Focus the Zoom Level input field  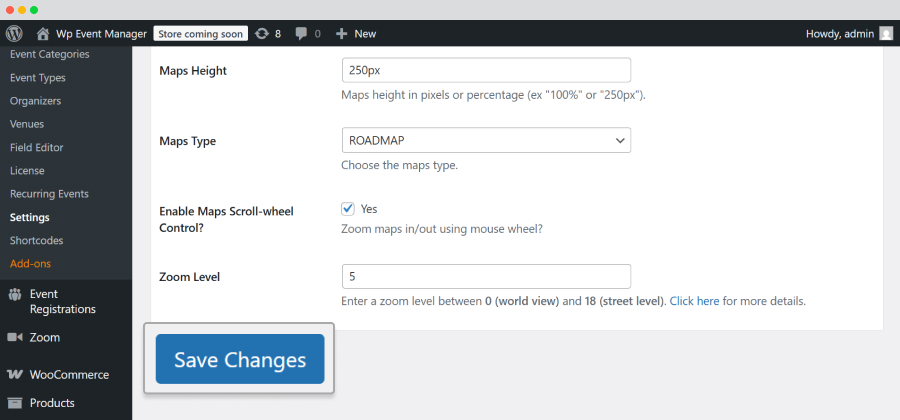coord(486,277)
